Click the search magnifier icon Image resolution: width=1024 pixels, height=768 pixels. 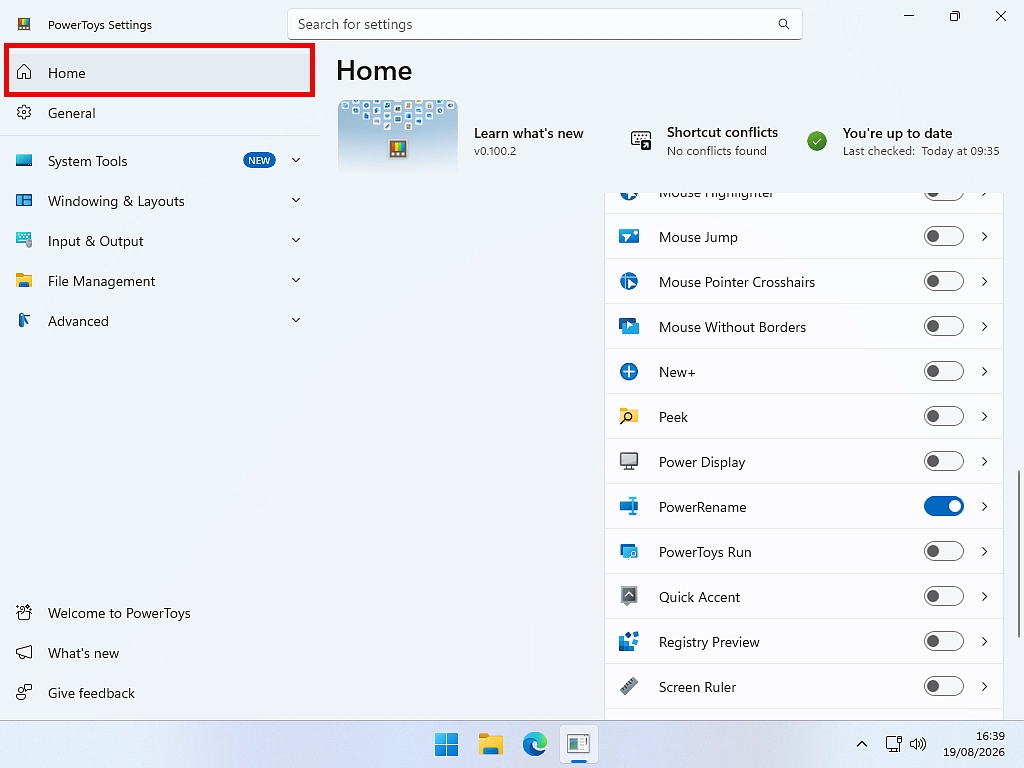pos(784,24)
